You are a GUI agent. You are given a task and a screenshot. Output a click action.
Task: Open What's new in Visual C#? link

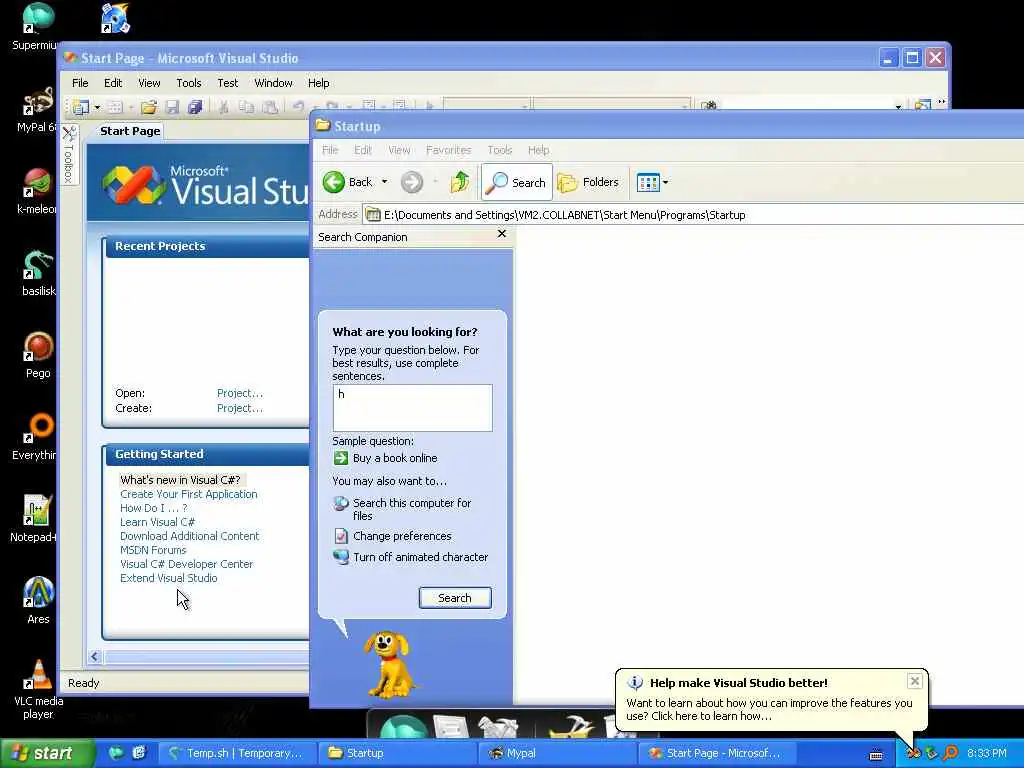click(180, 480)
